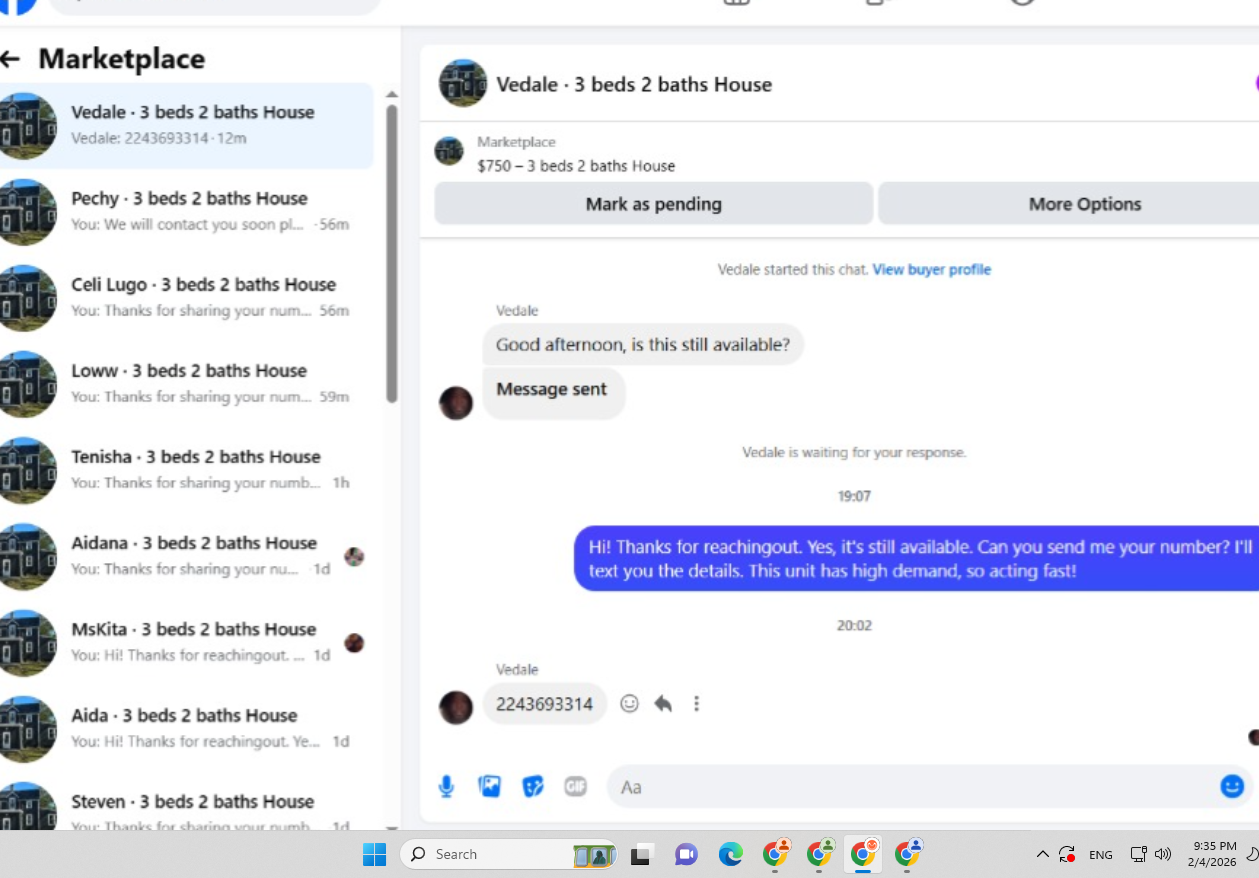The height and width of the screenshot is (878, 1259).
Task: Click Vedale's avatar beside Message sent
Action: tap(456, 403)
